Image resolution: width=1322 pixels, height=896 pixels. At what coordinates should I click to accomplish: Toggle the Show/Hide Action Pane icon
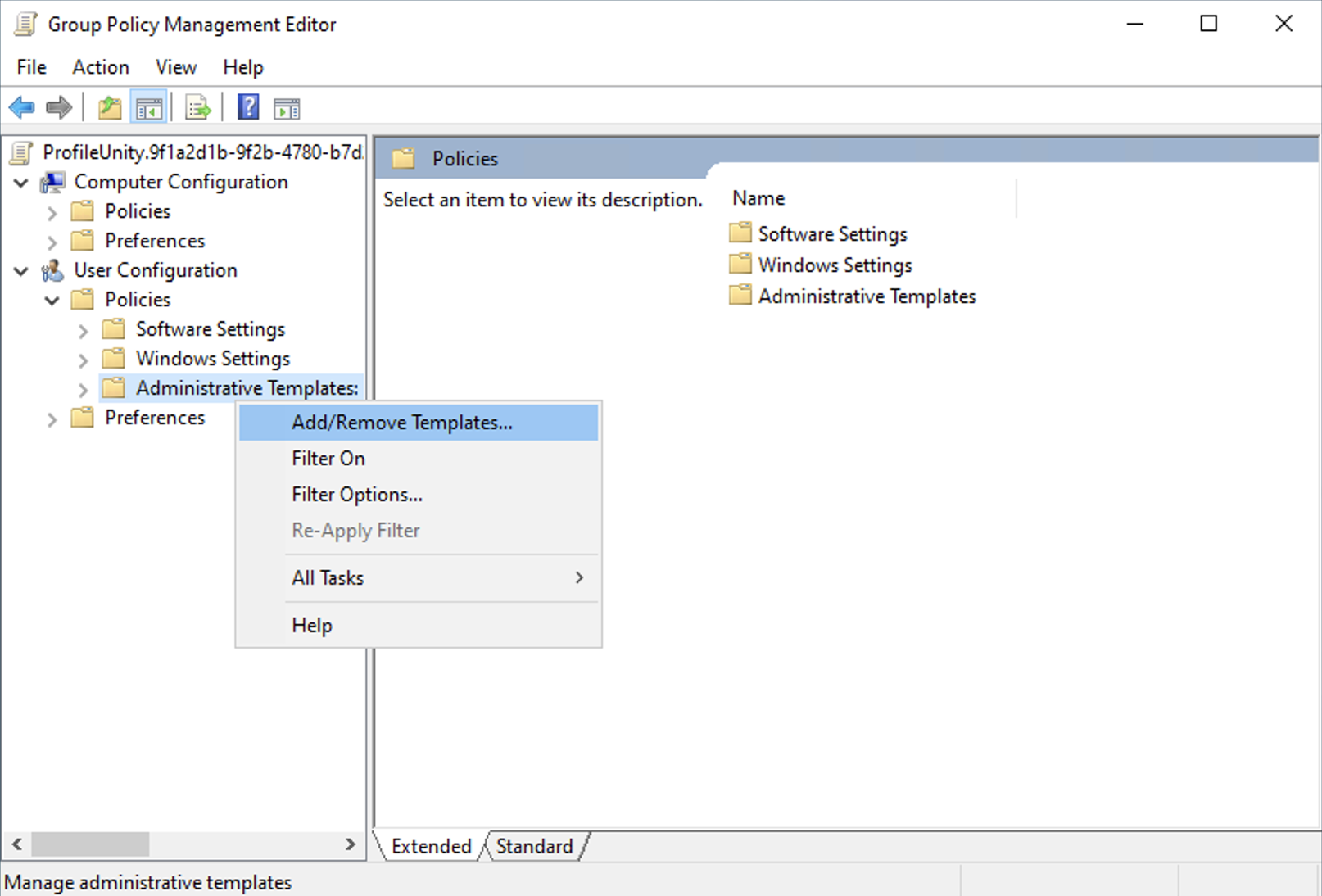click(287, 107)
